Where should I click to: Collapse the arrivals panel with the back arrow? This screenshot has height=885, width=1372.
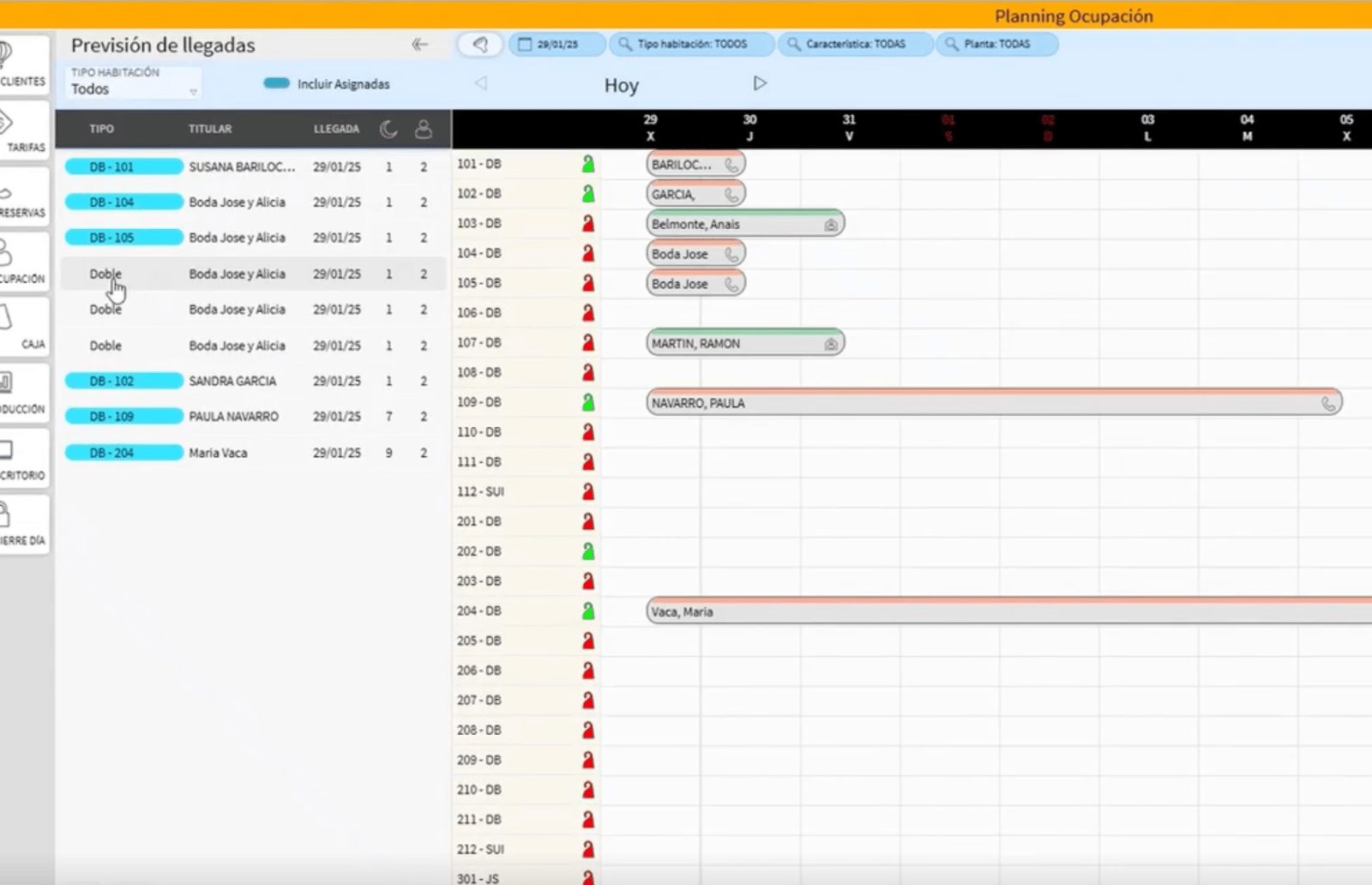tap(419, 45)
